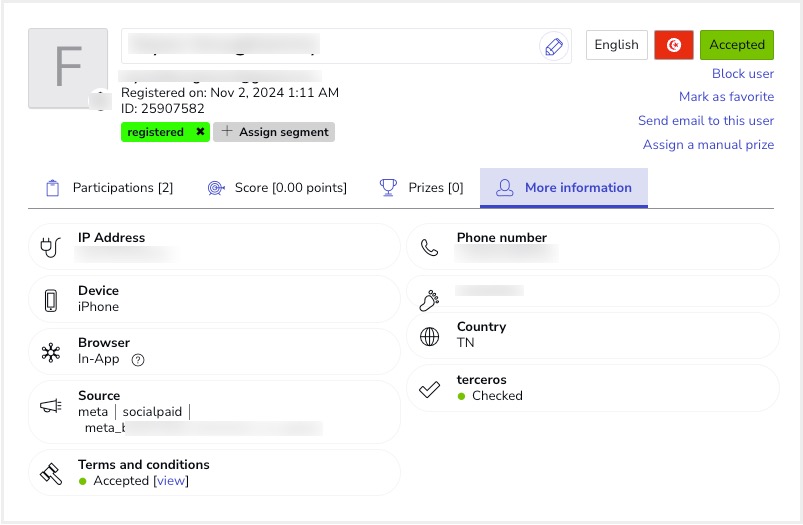Open the Participations [2] tab
This screenshot has width=803, height=525.
pos(109,188)
